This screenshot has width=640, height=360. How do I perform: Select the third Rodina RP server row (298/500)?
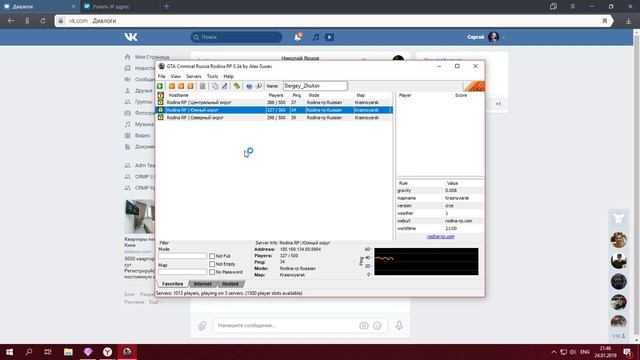tap(274, 118)
